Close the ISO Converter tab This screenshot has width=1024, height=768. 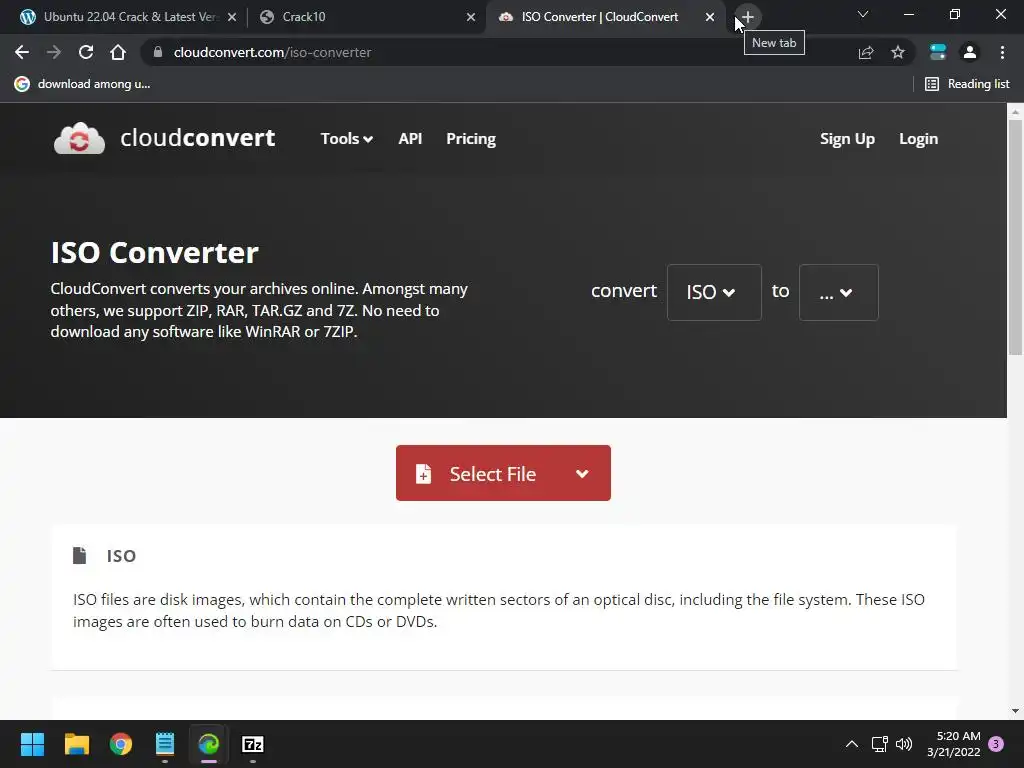pos(710,17)
